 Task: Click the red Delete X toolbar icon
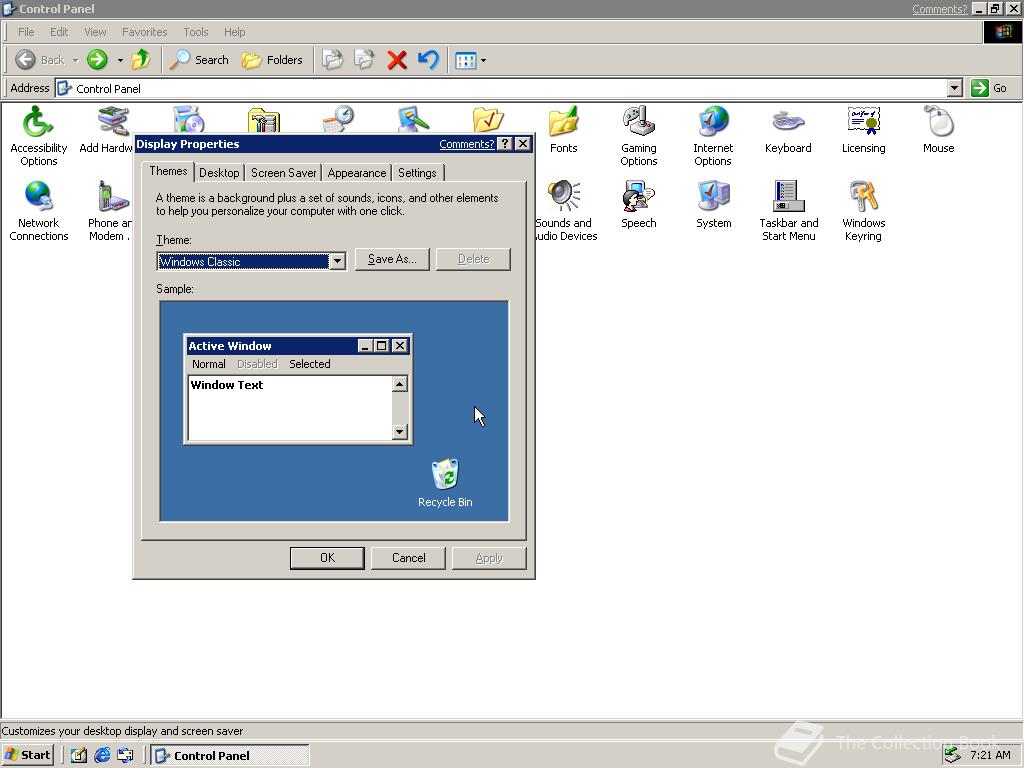click(x=396, y=60)
